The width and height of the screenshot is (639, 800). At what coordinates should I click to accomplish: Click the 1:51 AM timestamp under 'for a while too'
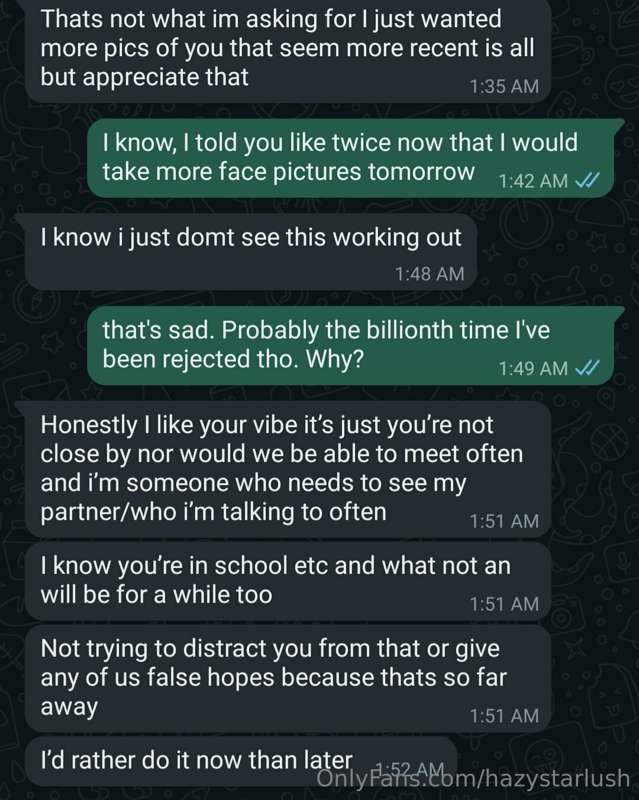(504, 604)
